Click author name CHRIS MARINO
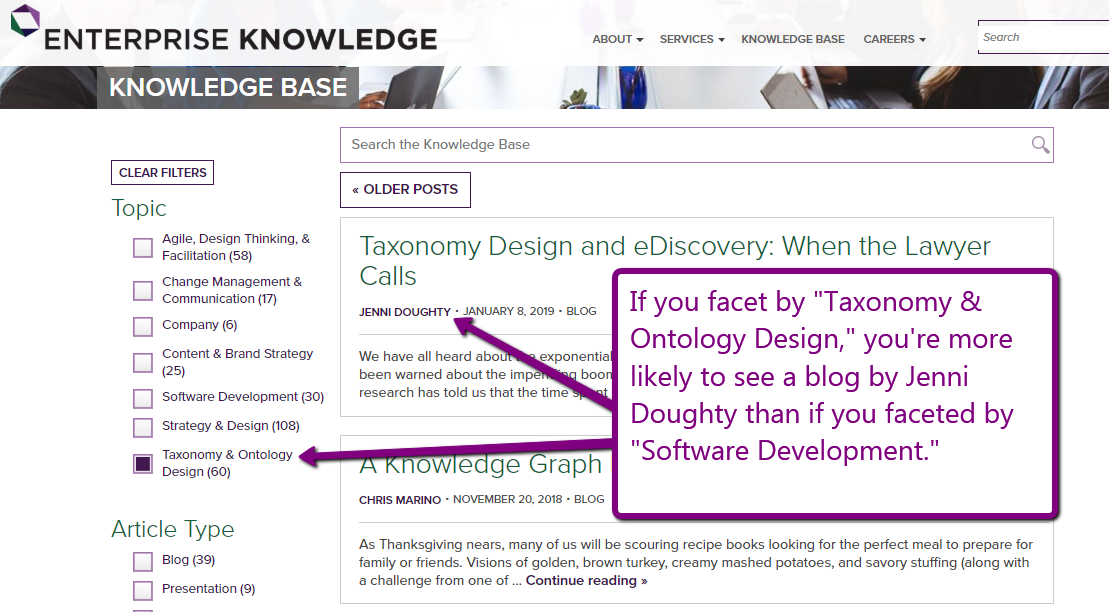This screenshot has width=1109, height=612. (x=400, y=500)
